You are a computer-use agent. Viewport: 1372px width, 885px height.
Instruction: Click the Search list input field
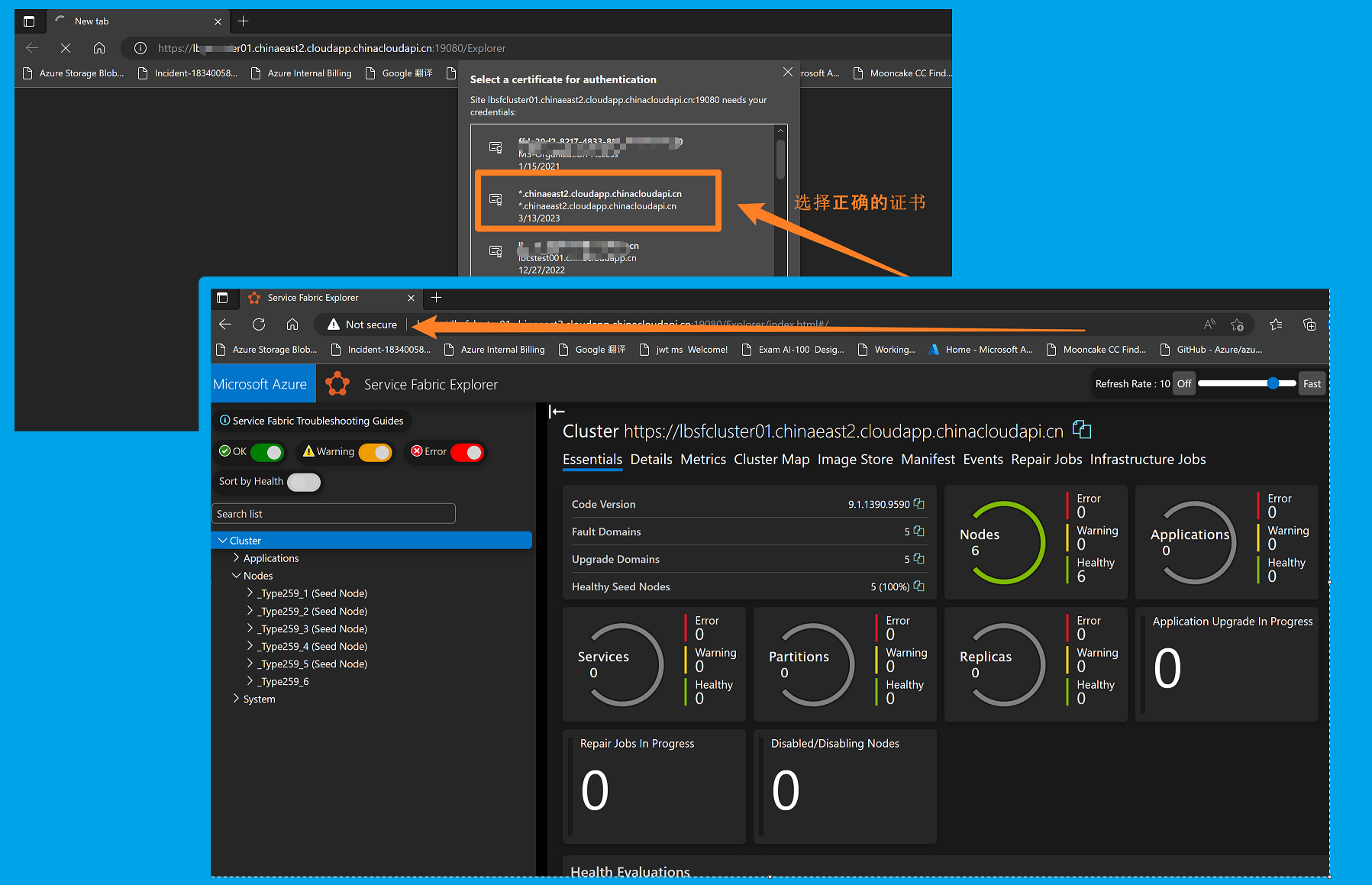334,514
